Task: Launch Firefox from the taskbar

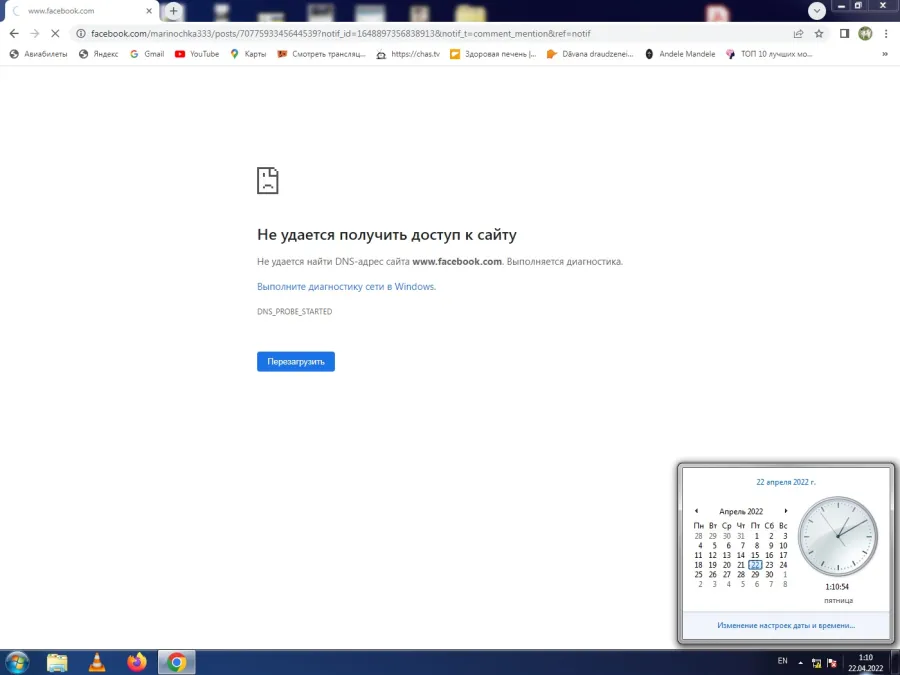Action: [x=137, y=663]
